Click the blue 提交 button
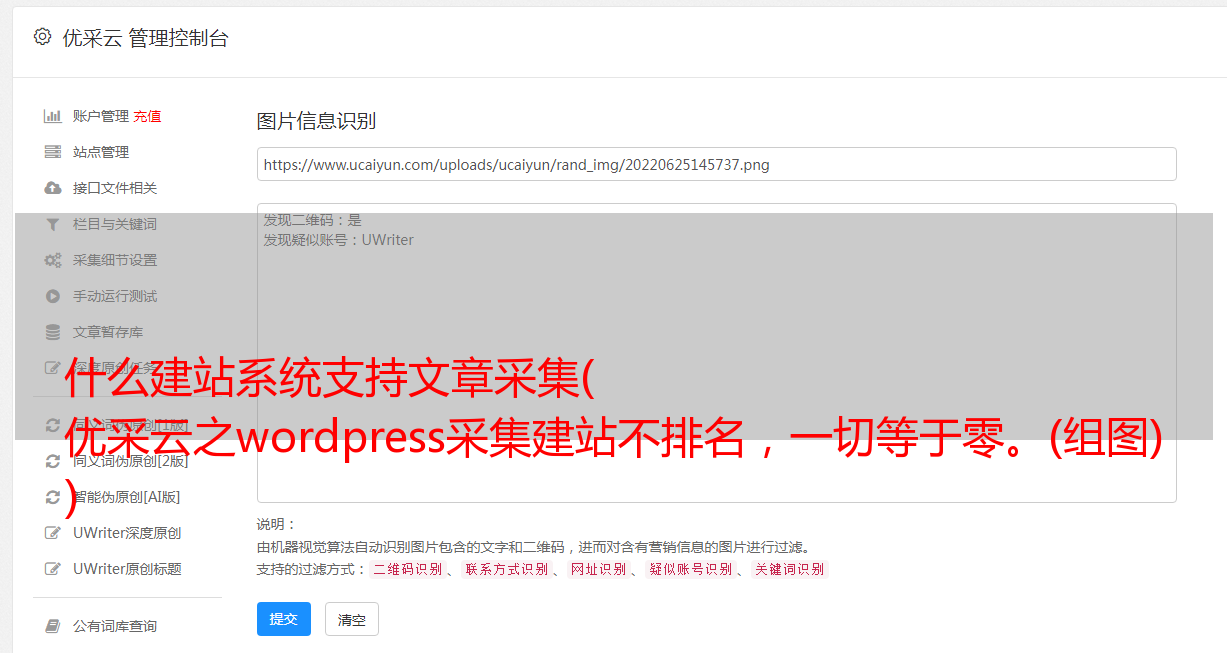This screenshot has width=1227, height=653. click(x=283, y=619)
